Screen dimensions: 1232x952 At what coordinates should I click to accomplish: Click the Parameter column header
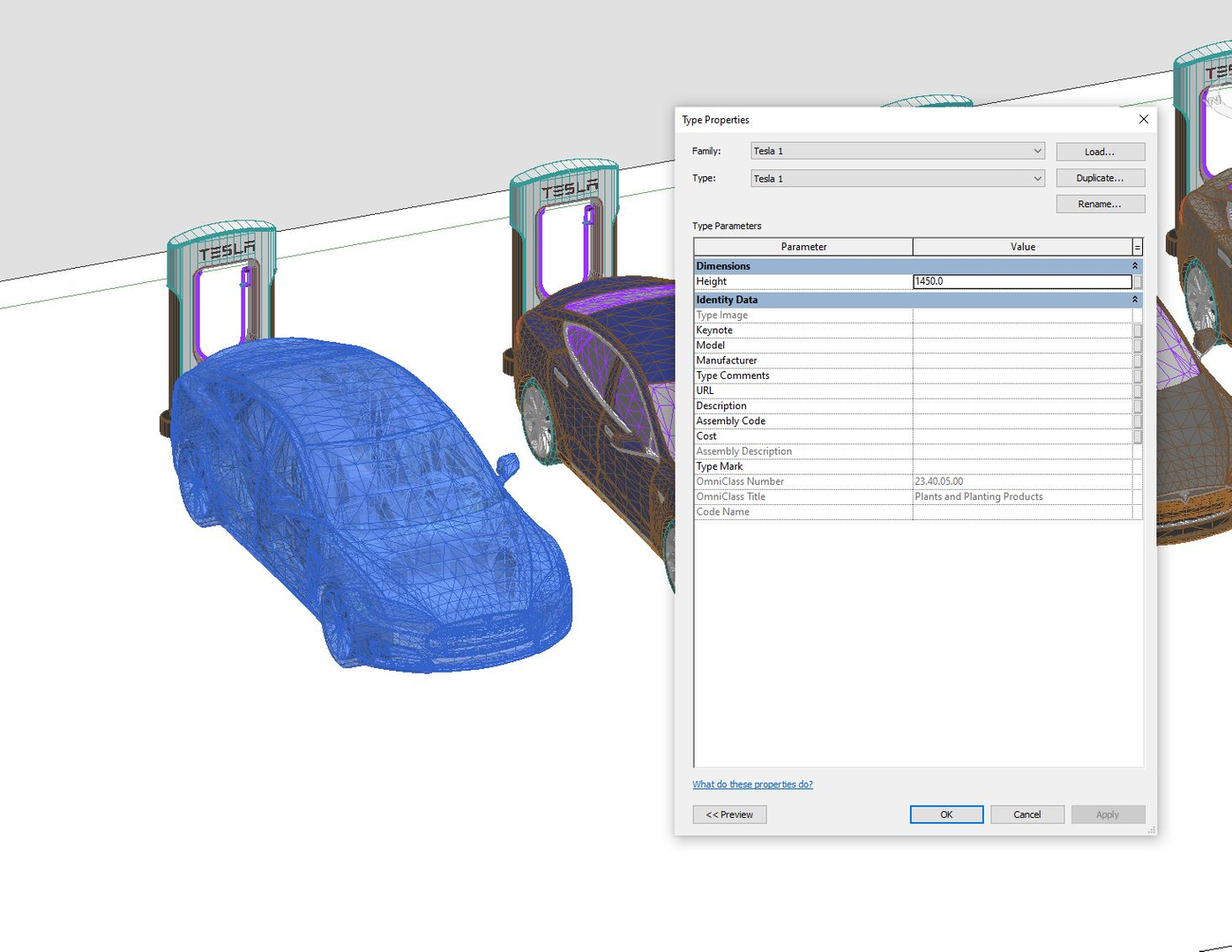pyautogui.click(x=803, y=247)
